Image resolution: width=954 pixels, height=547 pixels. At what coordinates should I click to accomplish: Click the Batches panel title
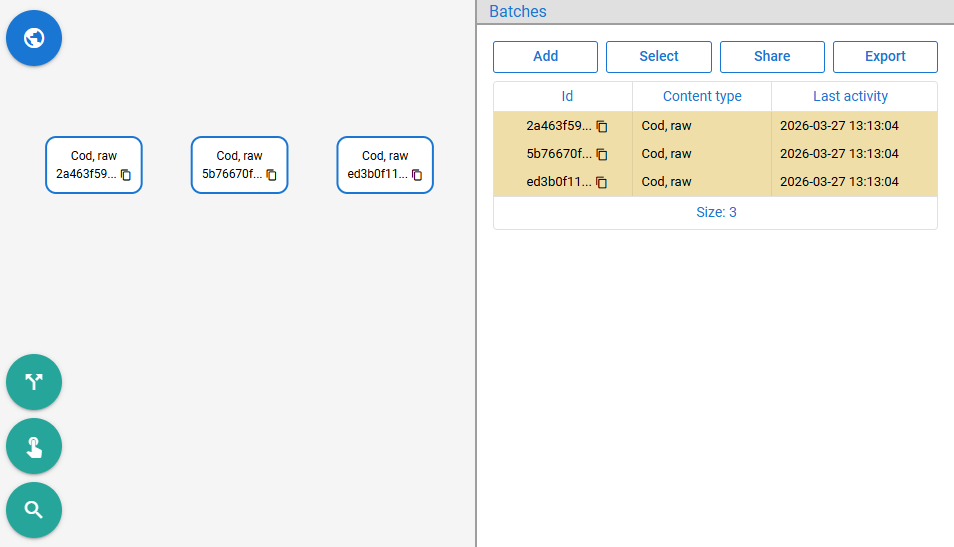(x=518, y=12)
